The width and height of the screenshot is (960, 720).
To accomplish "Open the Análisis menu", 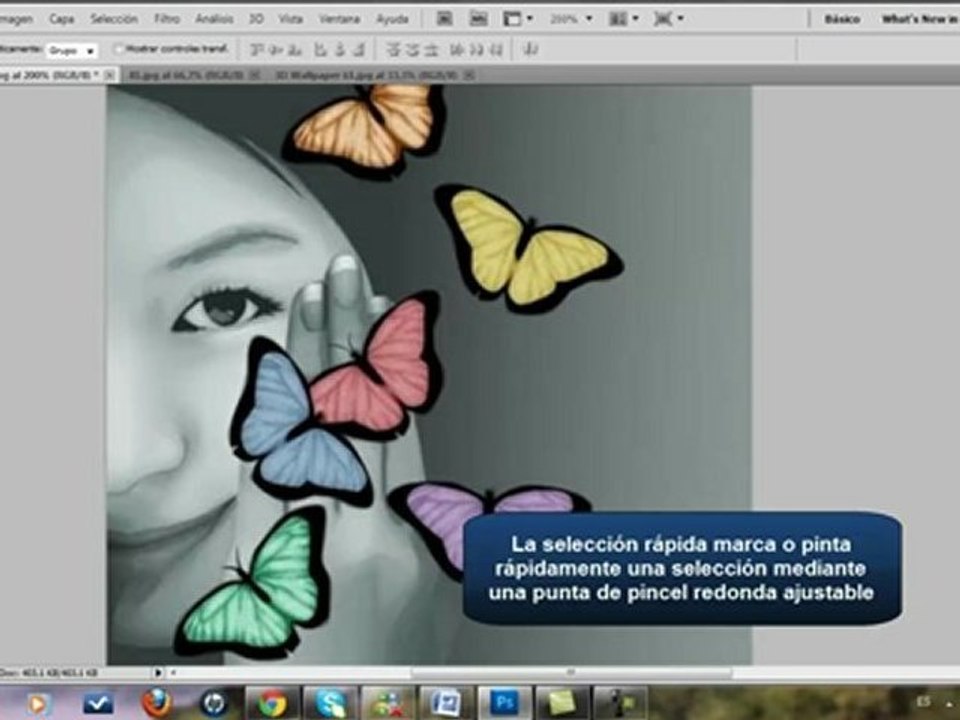I will coord(214,19).
